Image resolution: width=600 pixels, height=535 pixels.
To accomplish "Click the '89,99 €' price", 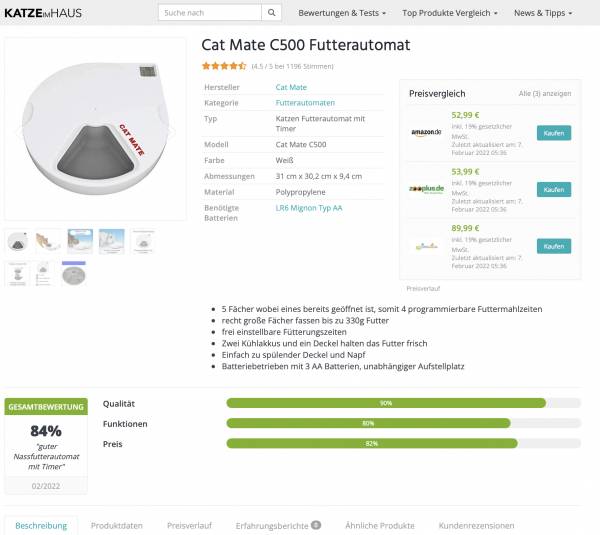I will pyautogui.click(x=465, y=228).
